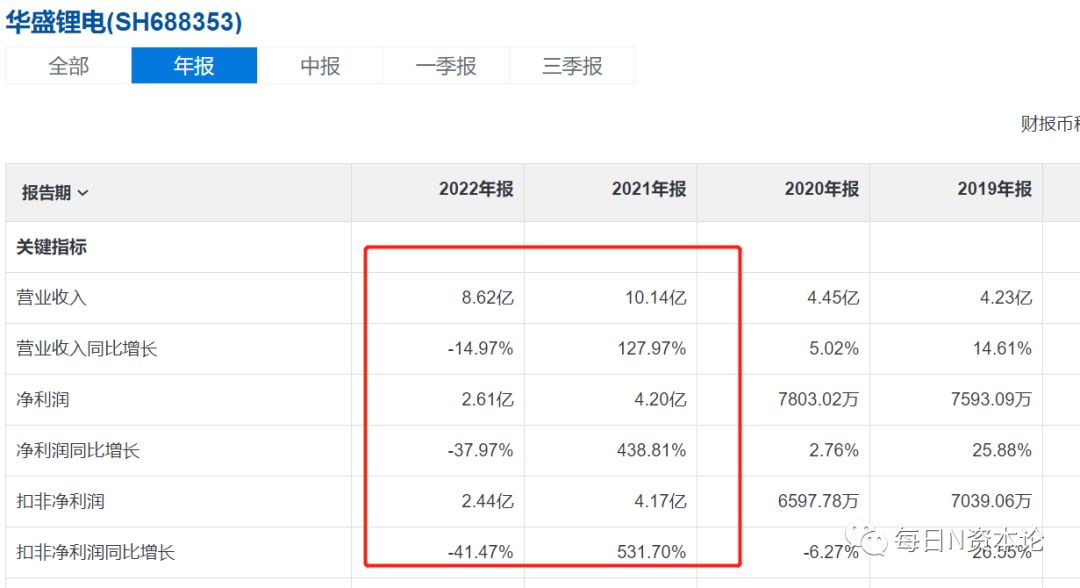Screen dimensions: 1080x588
Task: Select the 2020年报 column header
Action: 821,189
